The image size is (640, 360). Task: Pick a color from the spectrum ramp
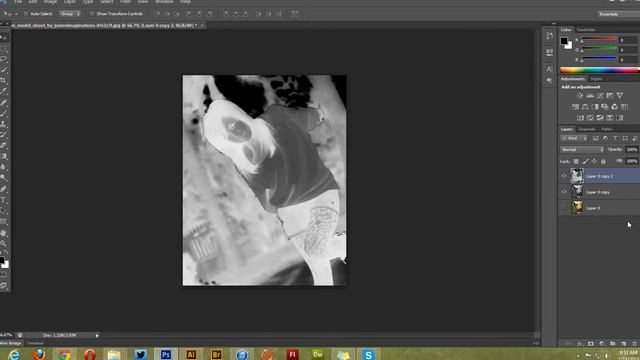600,70
